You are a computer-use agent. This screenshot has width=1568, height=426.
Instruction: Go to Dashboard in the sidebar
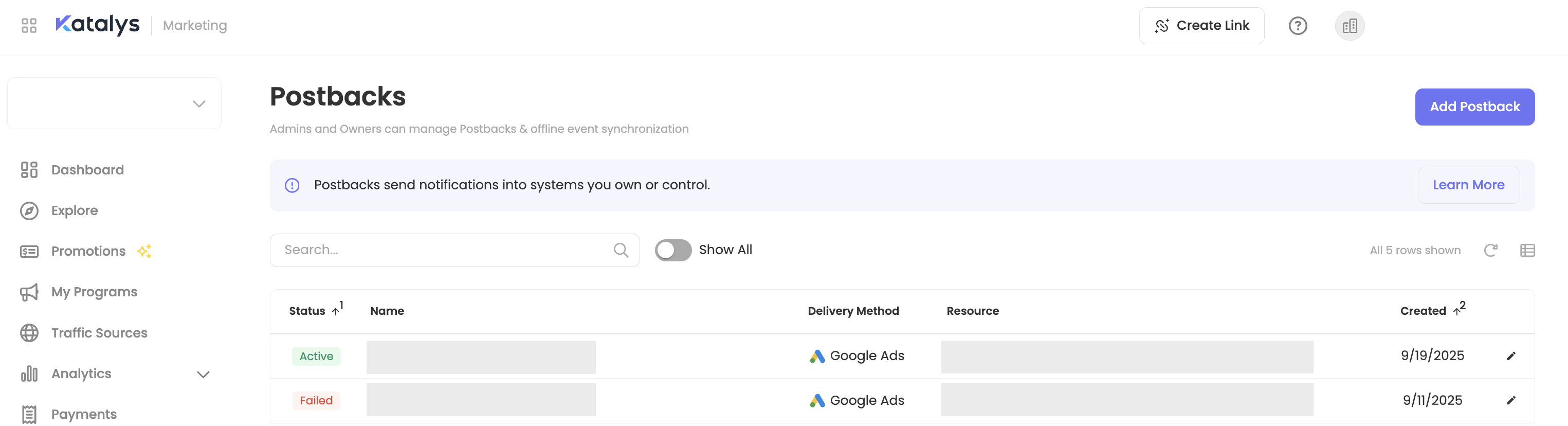tap(87, 170)
